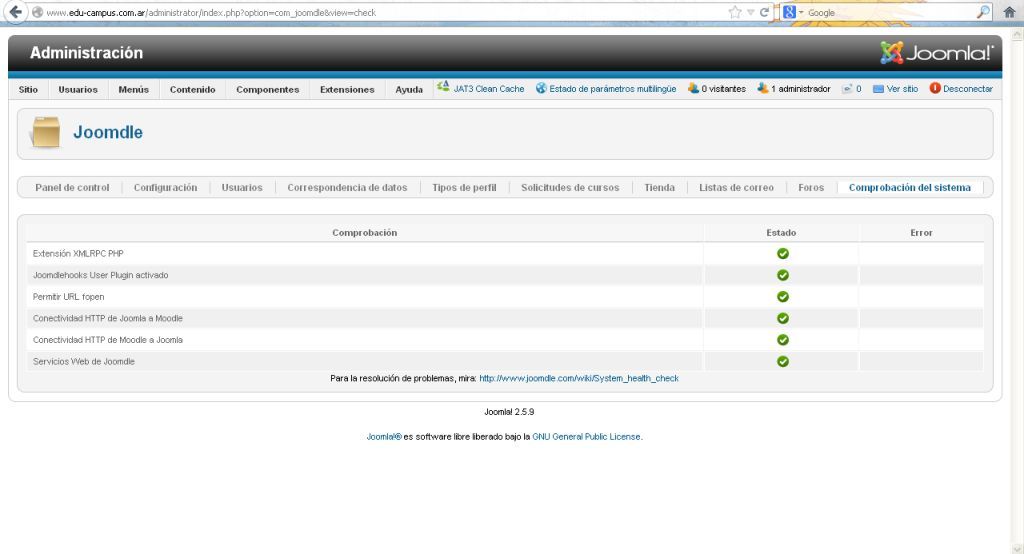
Task: Reload the page using the refresh icon
Action: point(766,12)
